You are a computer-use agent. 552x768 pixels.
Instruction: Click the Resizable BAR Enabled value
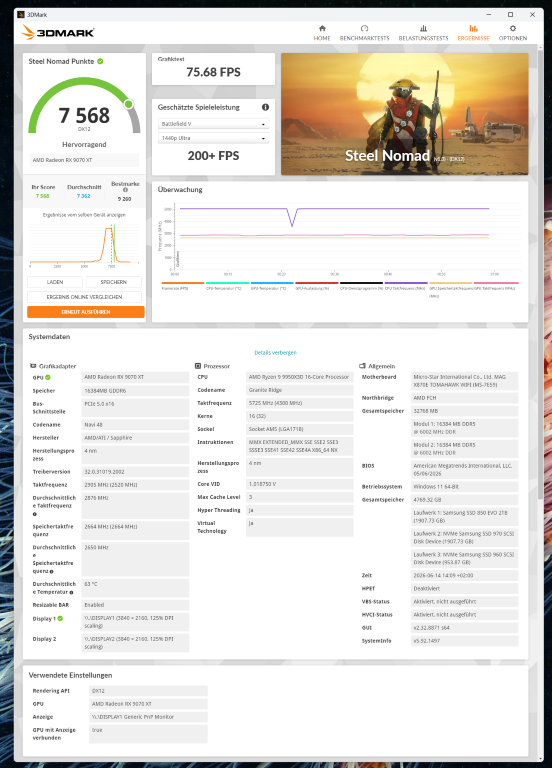coord(135,605)
